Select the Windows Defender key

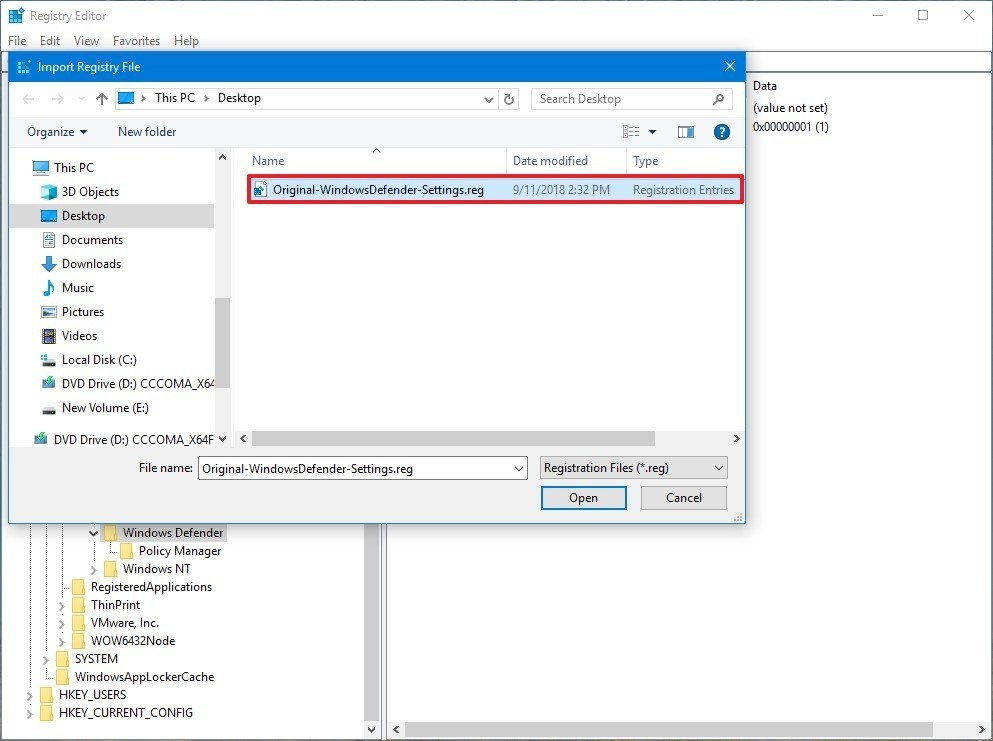pos(173,533)
